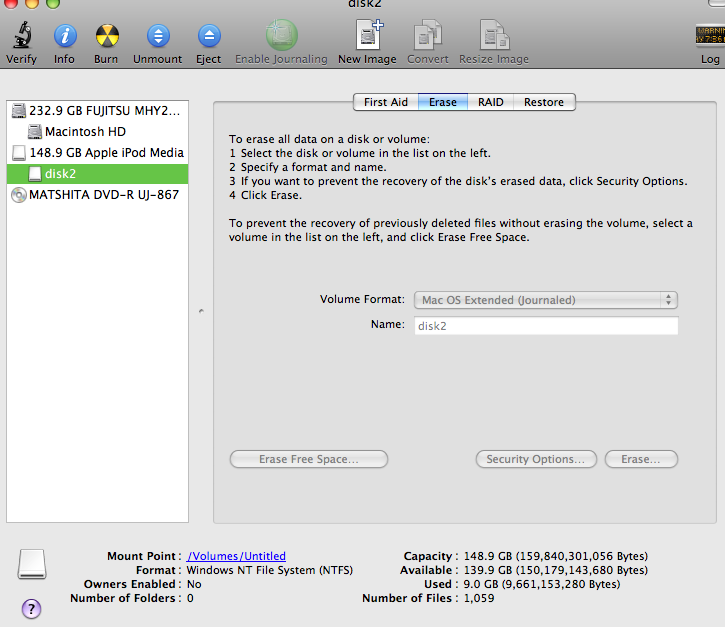
Task: Select the Macintosh HD volume
Action: pos(98,132)
